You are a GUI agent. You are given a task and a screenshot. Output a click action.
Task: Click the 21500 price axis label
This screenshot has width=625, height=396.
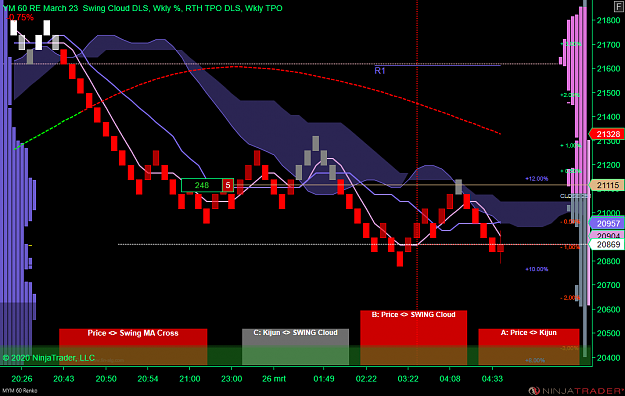pyautogui.click(x=608, y=93)
